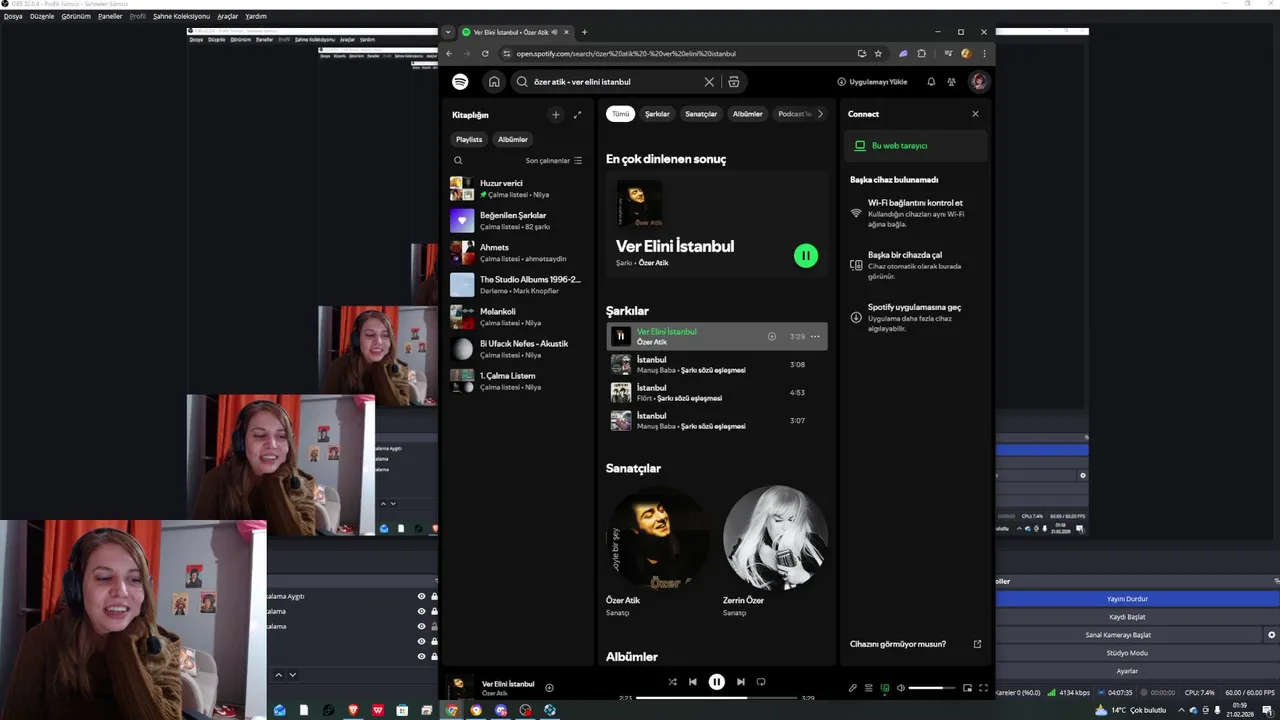This screenshot has width=1280, height=720.
Task: Select the Tümü filter chip
Action: click(621, 114)
